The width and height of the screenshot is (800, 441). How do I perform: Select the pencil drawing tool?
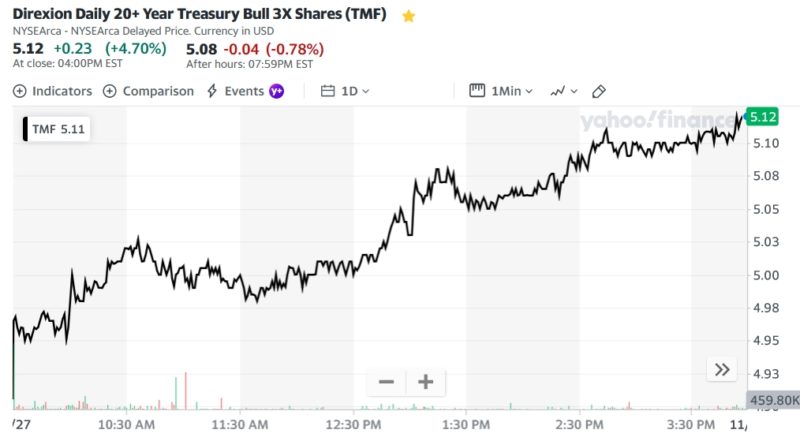pos(599,91)
